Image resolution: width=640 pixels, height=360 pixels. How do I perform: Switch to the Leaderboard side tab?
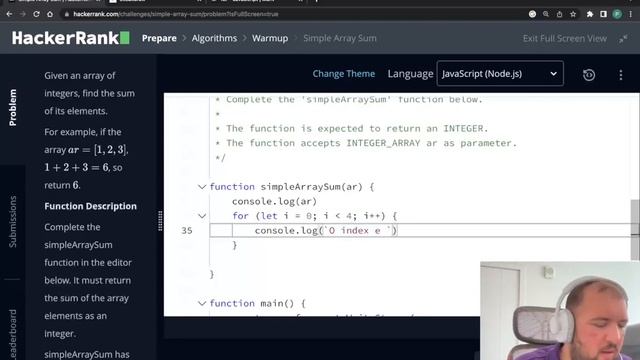(x=13, y=334)
